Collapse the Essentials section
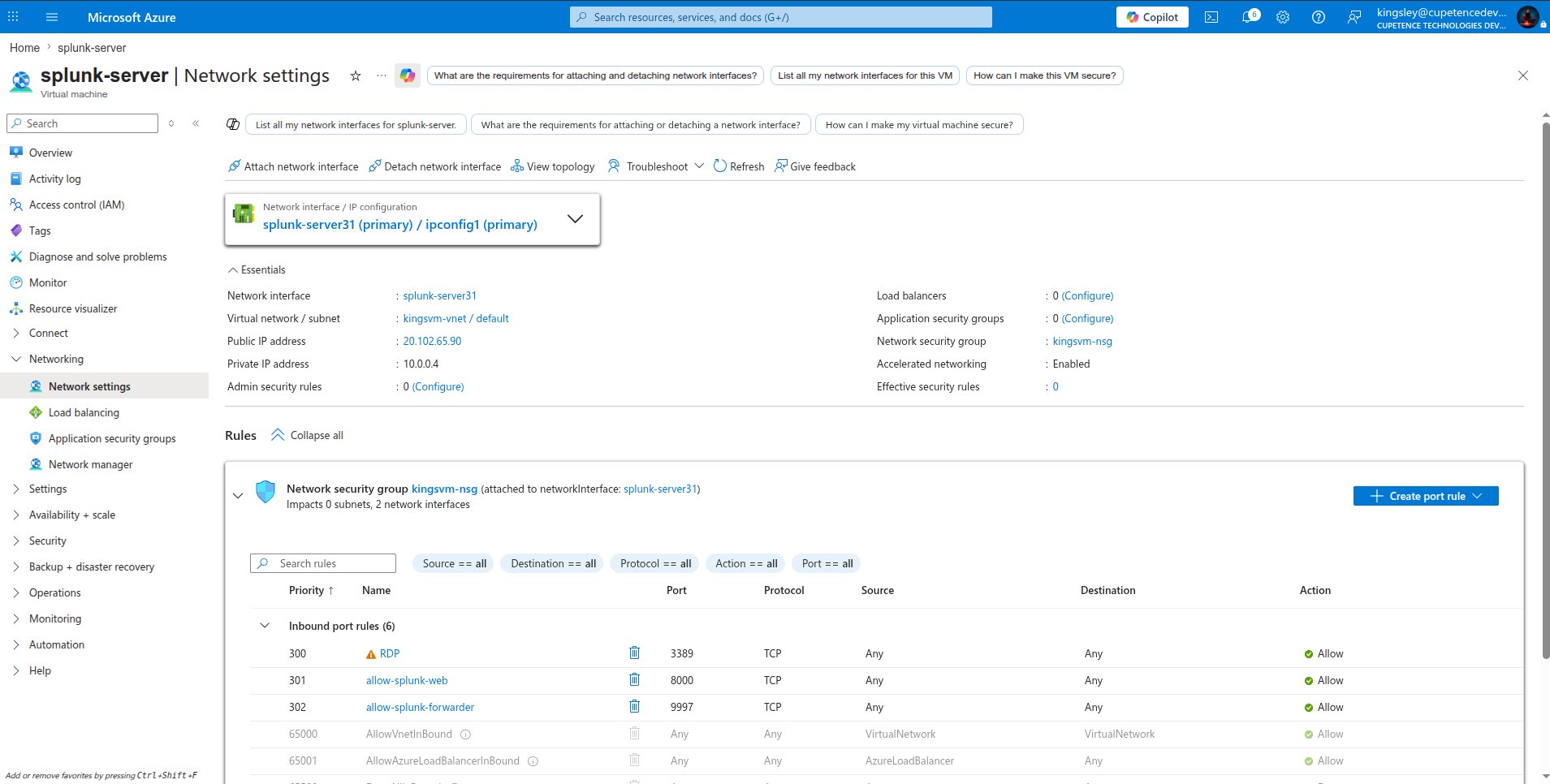The image size is (1550, 784). [x=257, y=269]
